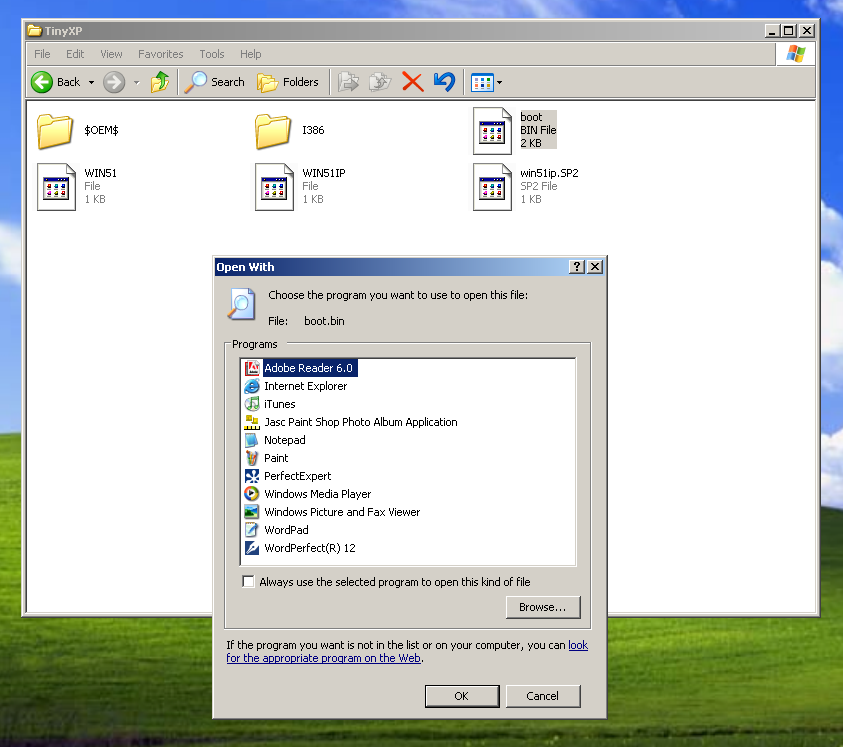
Task: Open the Edit menu
Action: pos(75,54)
